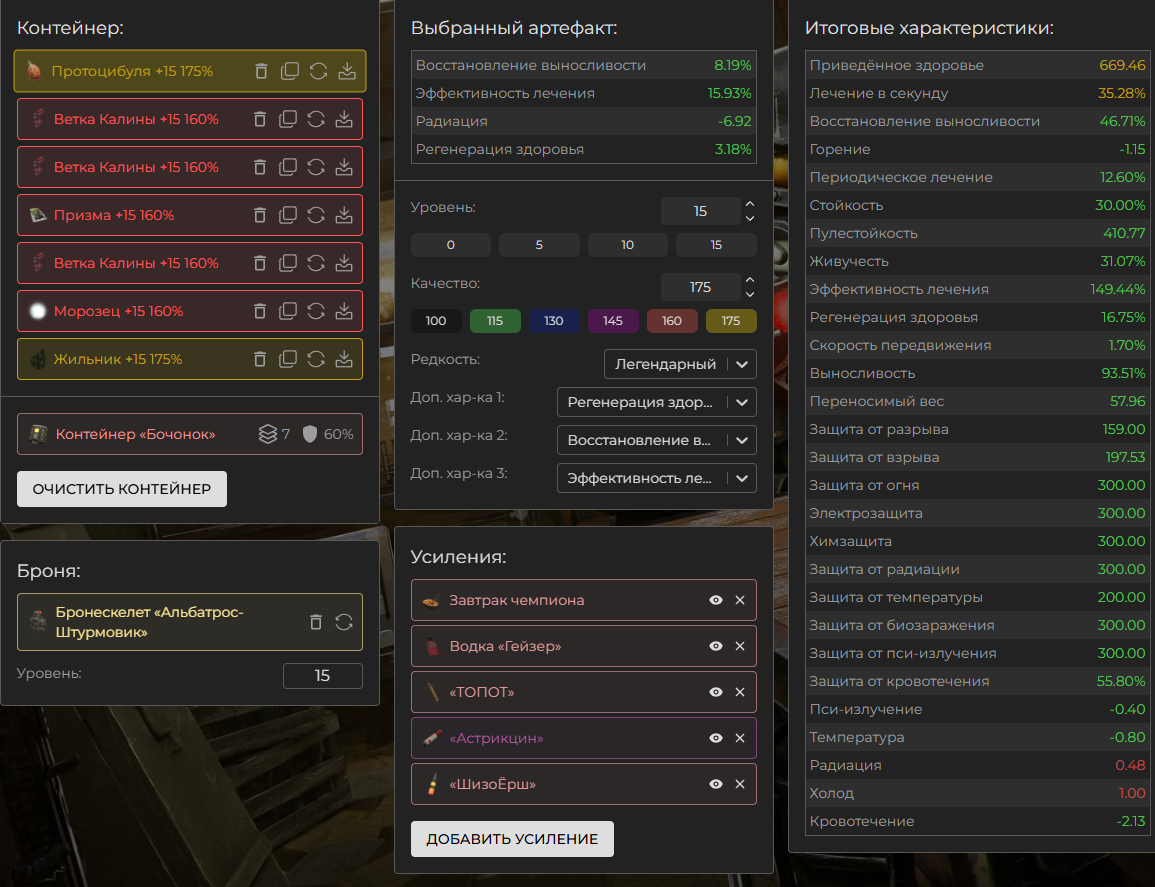Swap armor using refresh icon in Броня
This screenshot has width=1155, height=887.
coord(344,622)
